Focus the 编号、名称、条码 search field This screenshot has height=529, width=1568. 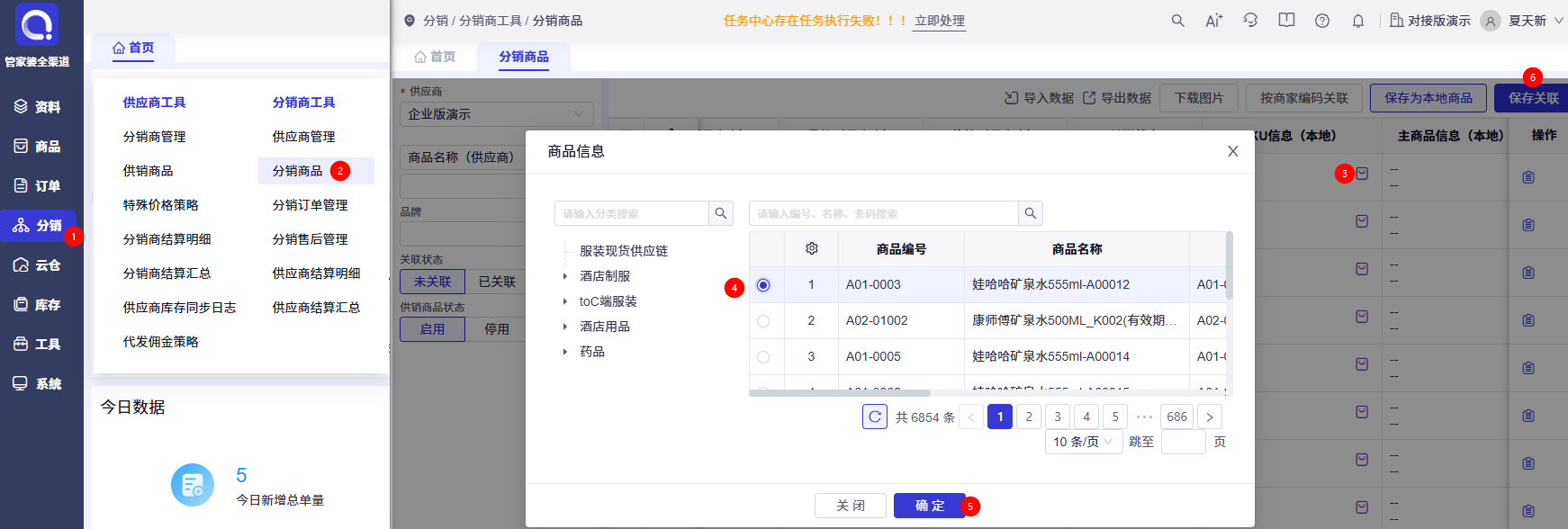click(884, 213)
